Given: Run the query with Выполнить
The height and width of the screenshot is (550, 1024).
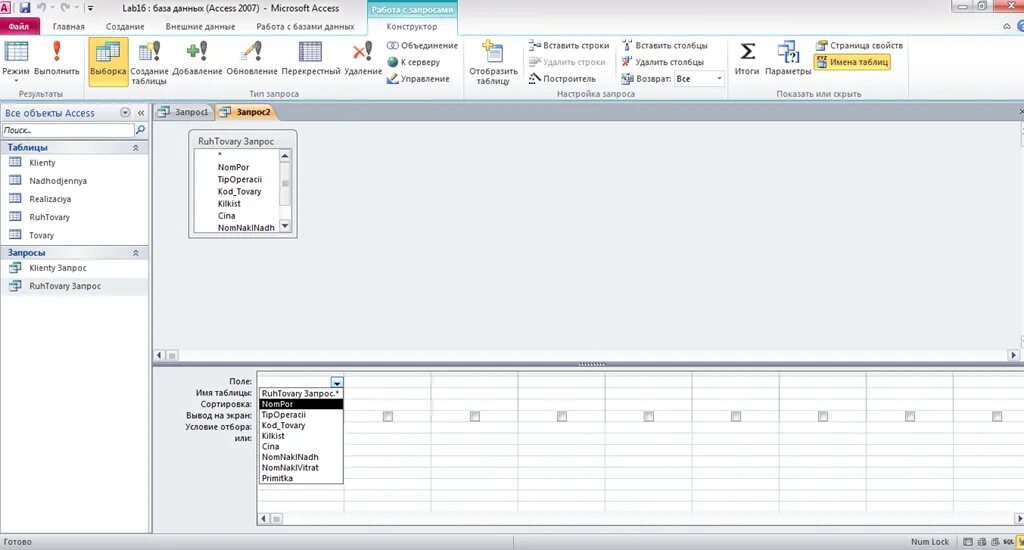Looking at the screenshot, I should (57, 59).
